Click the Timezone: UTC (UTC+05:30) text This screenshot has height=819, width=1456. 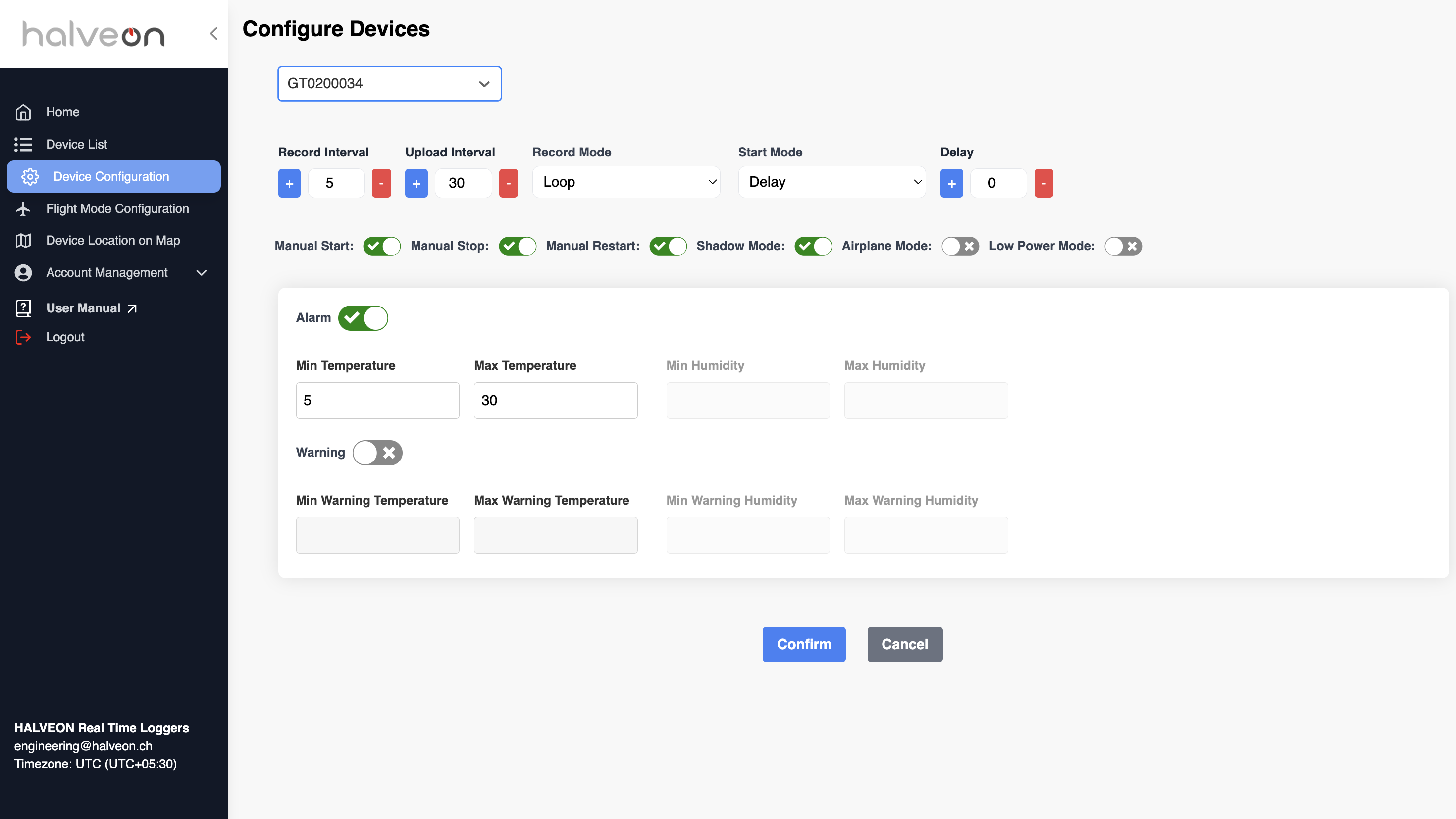click(x=96, y=764)
